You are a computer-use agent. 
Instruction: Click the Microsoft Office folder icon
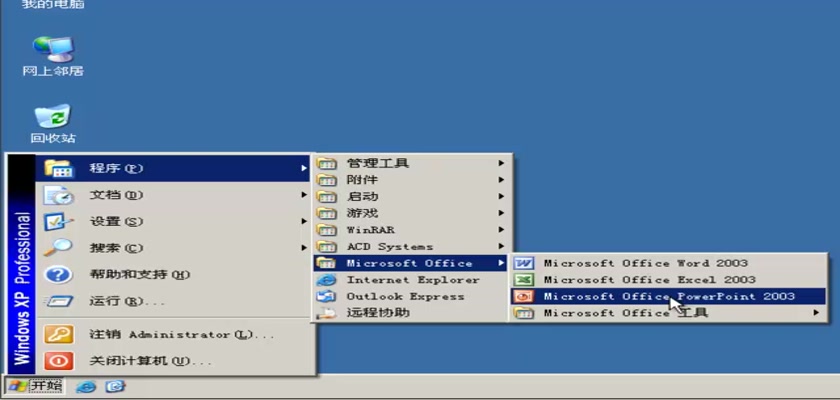click(x=326, y=263)
